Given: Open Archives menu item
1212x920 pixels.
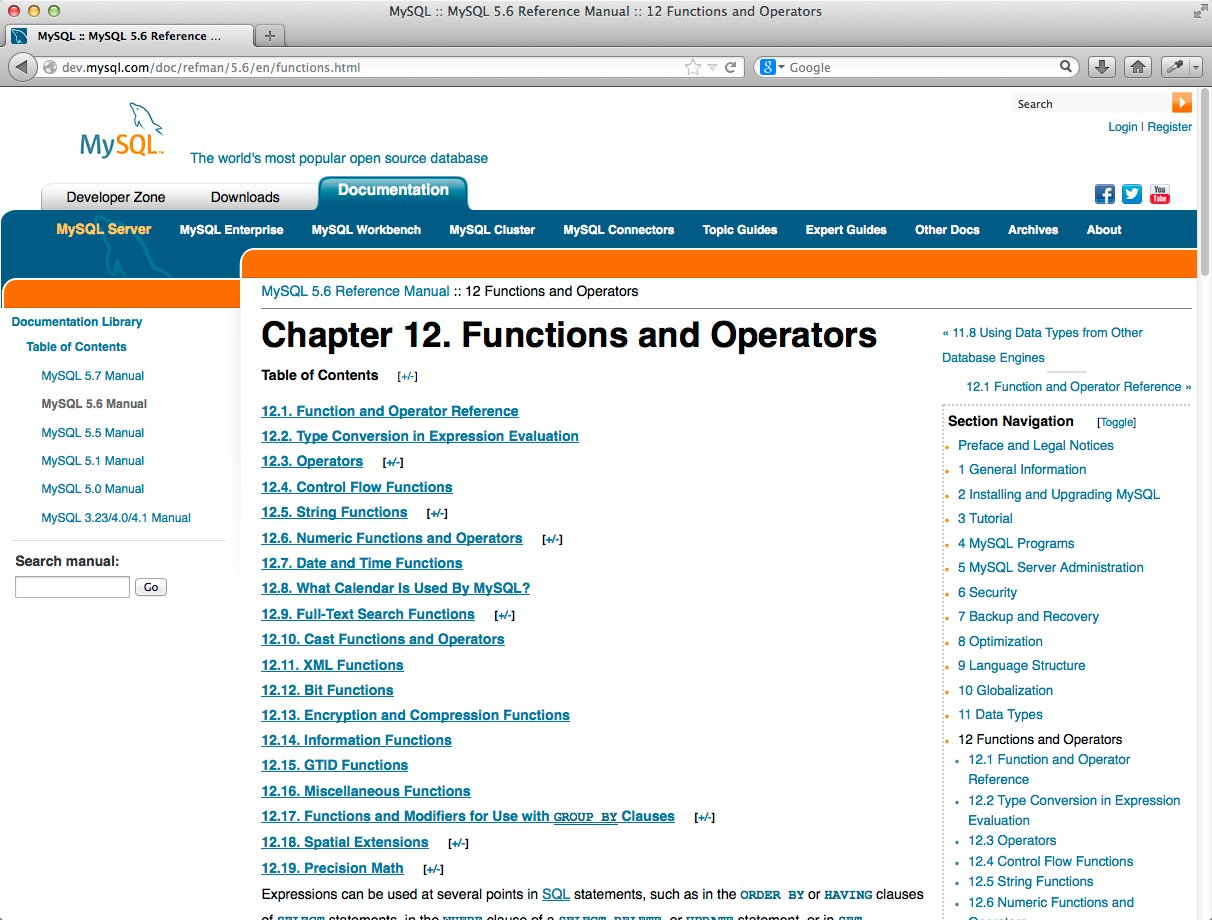Looking at the screenshot, I should point(1033,230).
